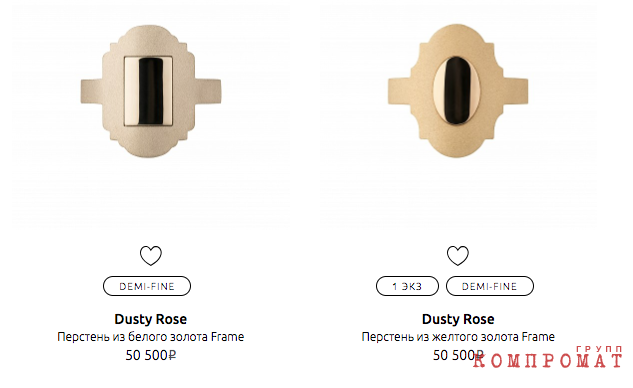Viewport: 633px width, 388px height.
Task: Open Dusty Rose title above white gold description
Action: 151,319
